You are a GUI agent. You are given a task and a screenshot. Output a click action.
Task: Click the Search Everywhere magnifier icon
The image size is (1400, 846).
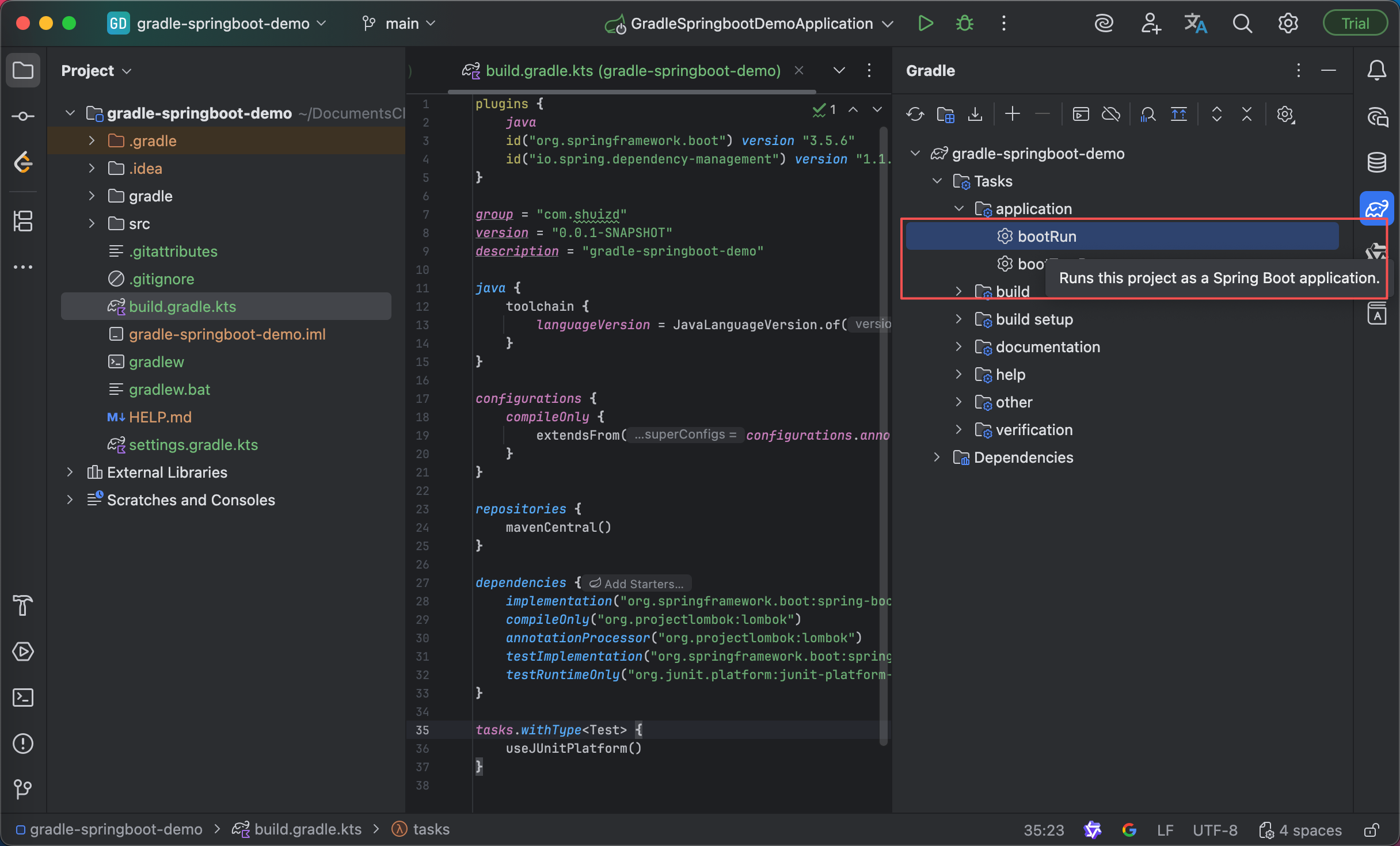1242,24
